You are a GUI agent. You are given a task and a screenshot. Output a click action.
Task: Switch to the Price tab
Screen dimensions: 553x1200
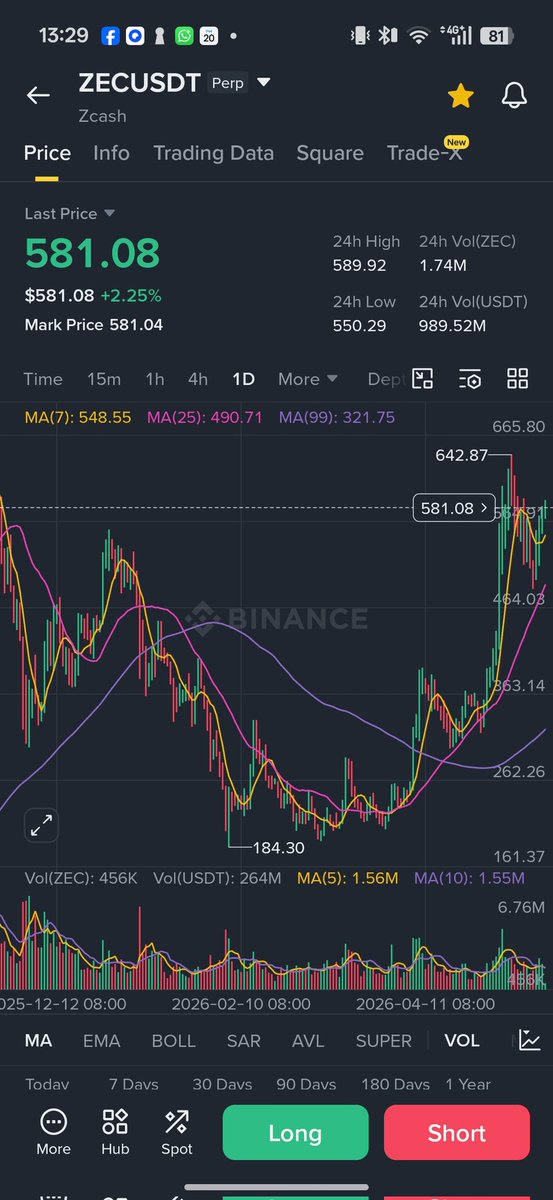pos(47,153)
